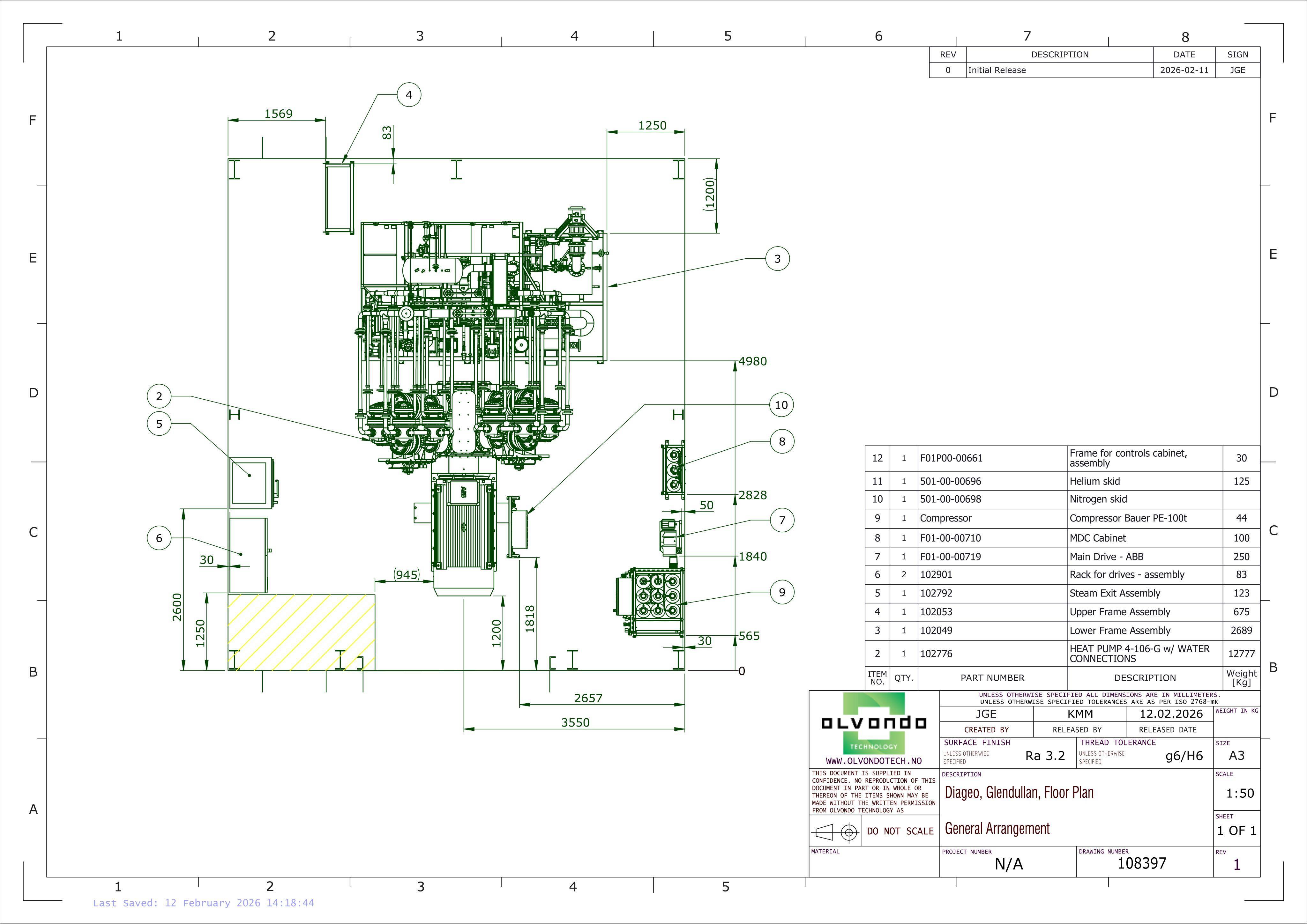
Task: Select ordinate dimension 4980
Action: [x=752, y=361]
